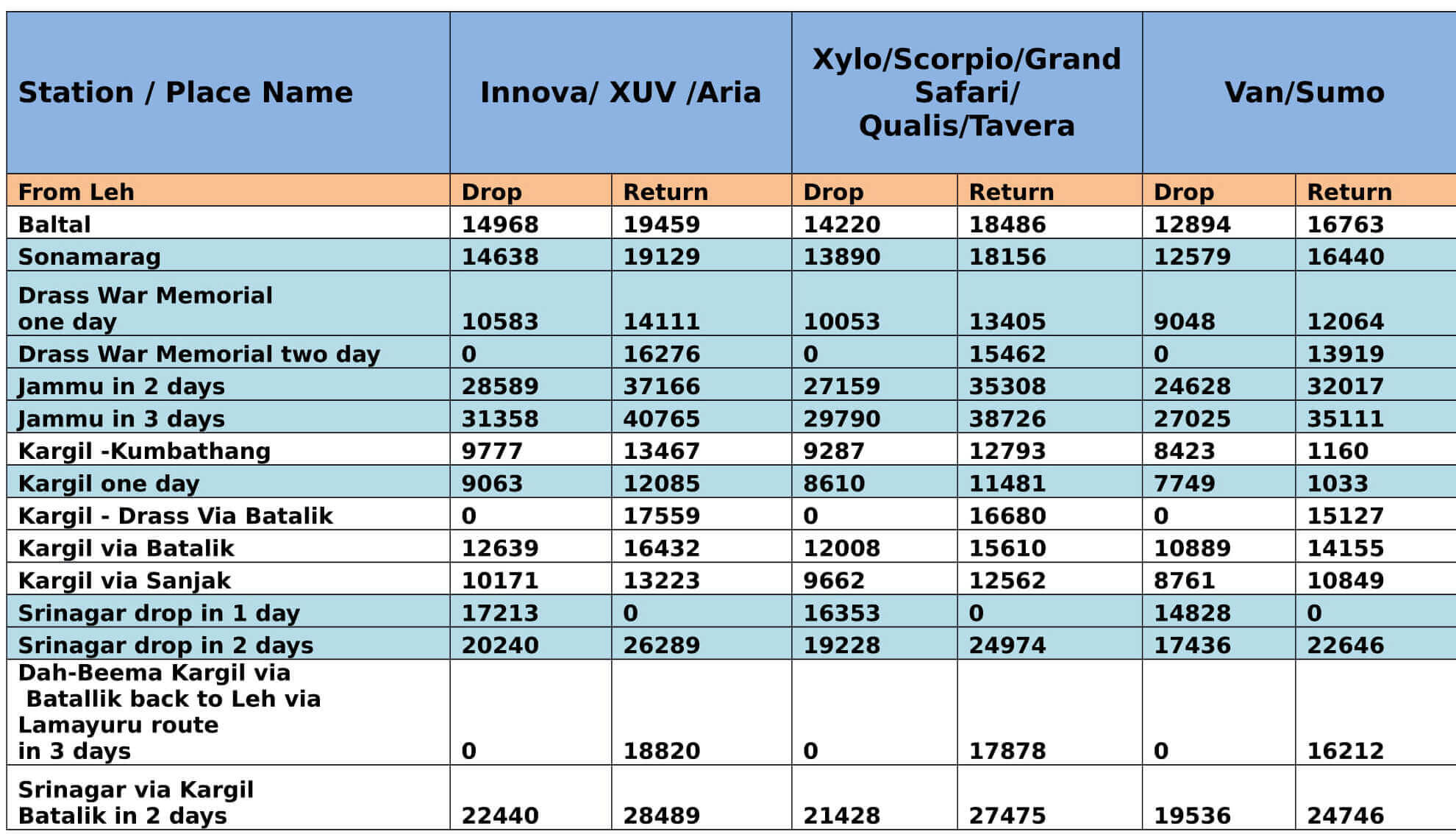
Task: Select the value 32017
Action: click(1346, 386)
